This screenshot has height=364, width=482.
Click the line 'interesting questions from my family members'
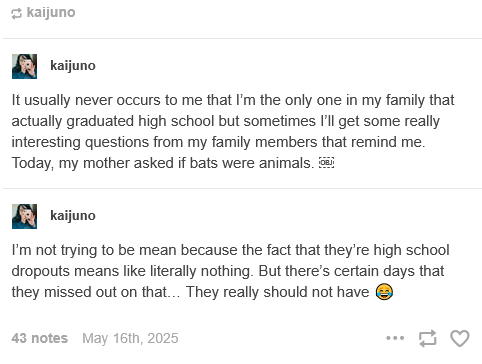218,142
